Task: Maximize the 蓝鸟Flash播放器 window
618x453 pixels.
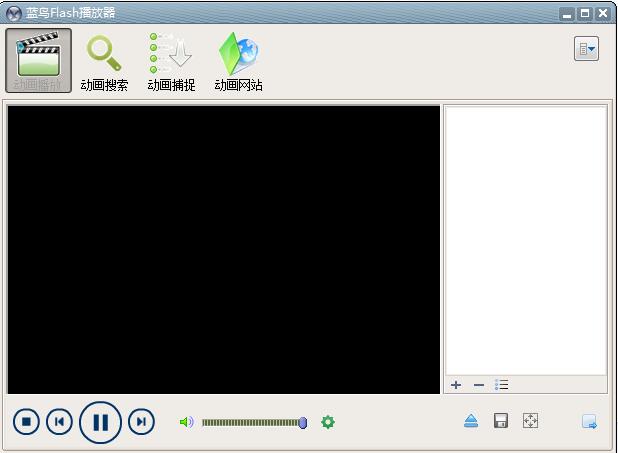Action: click(x=585, y=14)
